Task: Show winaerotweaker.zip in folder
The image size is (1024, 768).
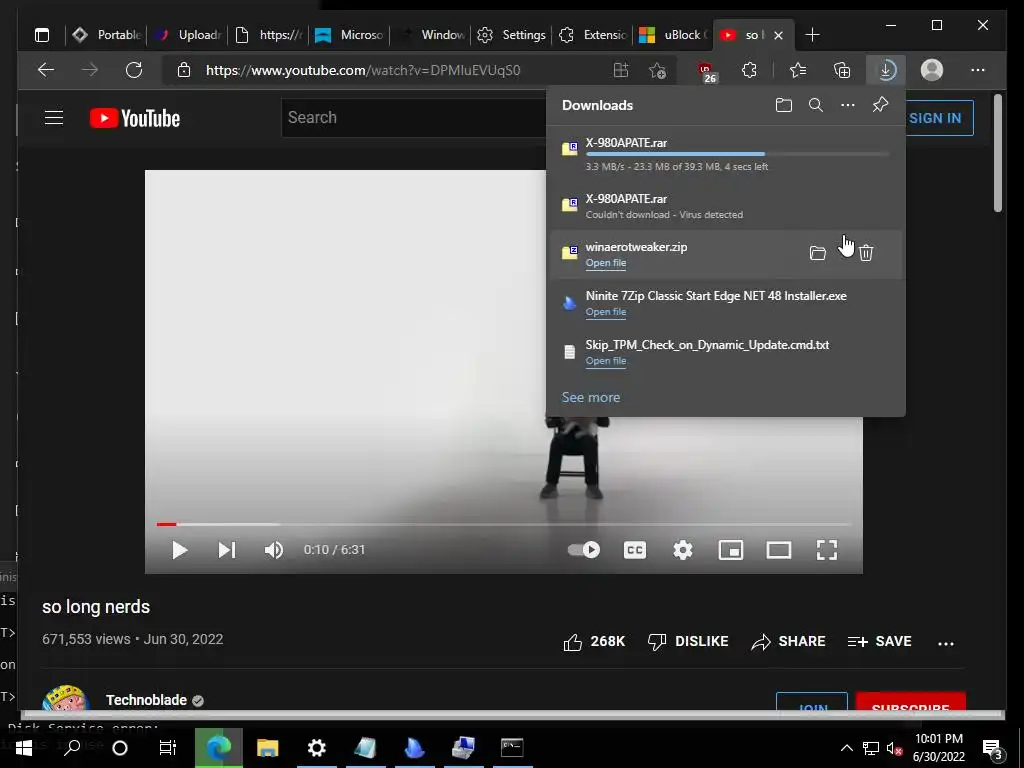Action: coord(818,253)
